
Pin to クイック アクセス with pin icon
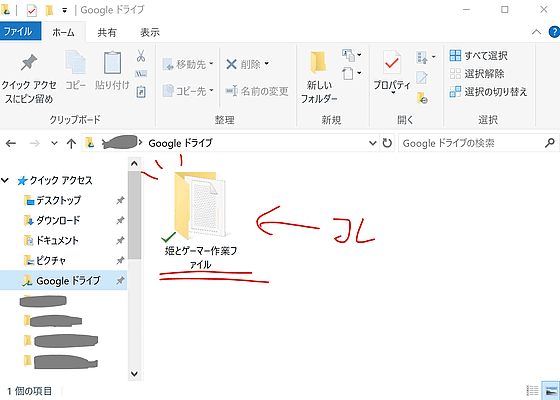pos(29,78)
